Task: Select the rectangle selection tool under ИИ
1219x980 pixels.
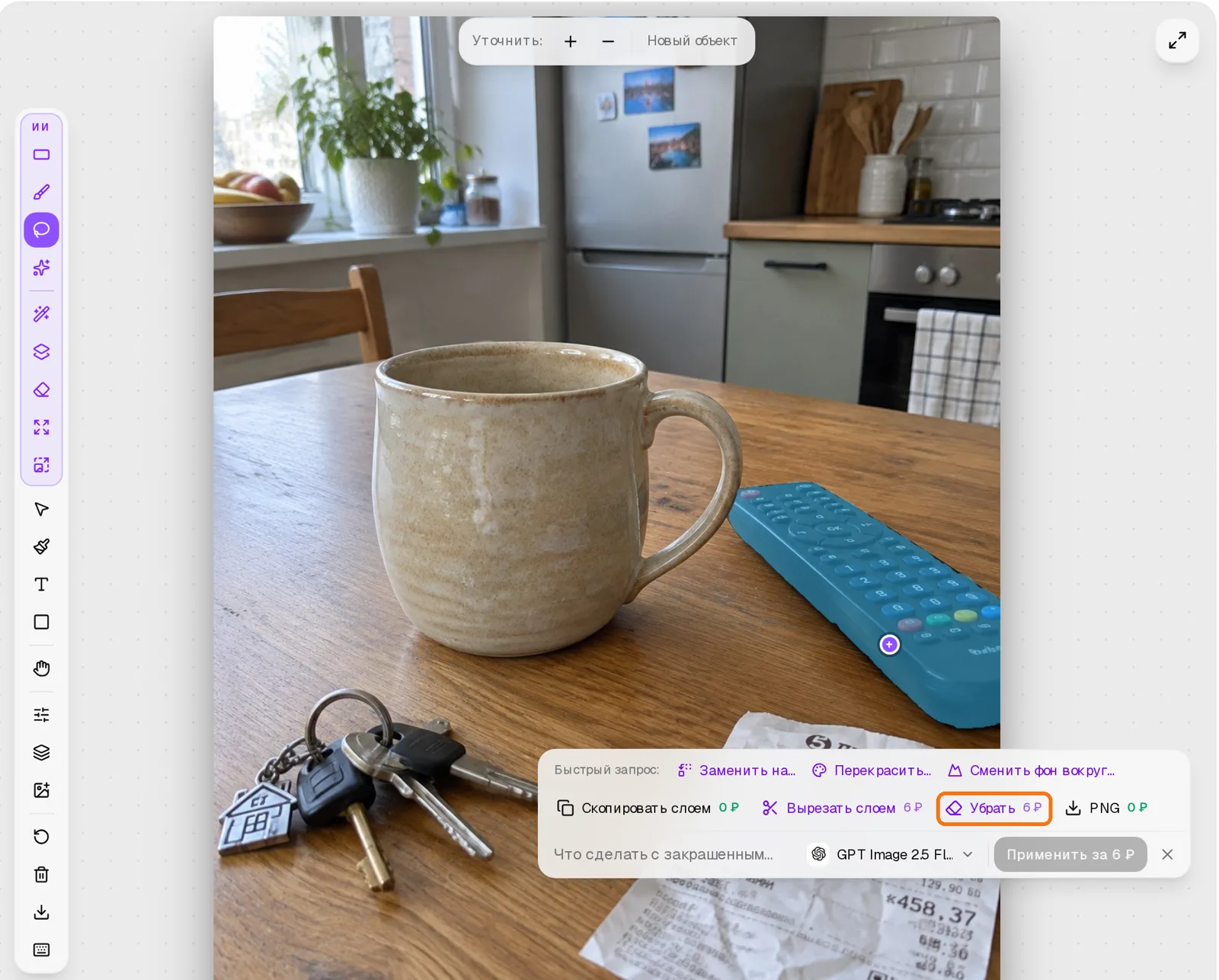Action: (x=41, y=155)
